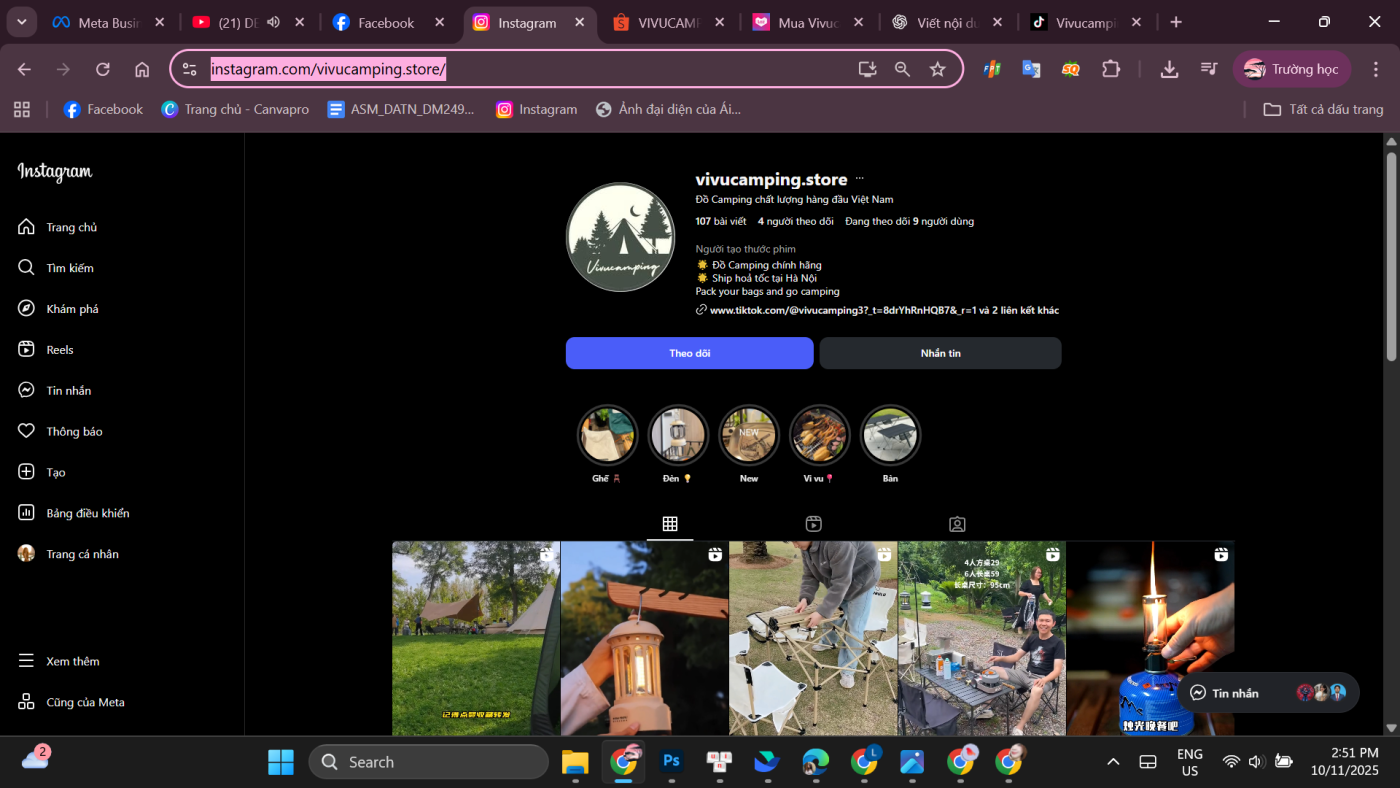The height and width of the screenshot is (788, 1400).
Task: Open the New story highlight
Action: click(749, 435)
